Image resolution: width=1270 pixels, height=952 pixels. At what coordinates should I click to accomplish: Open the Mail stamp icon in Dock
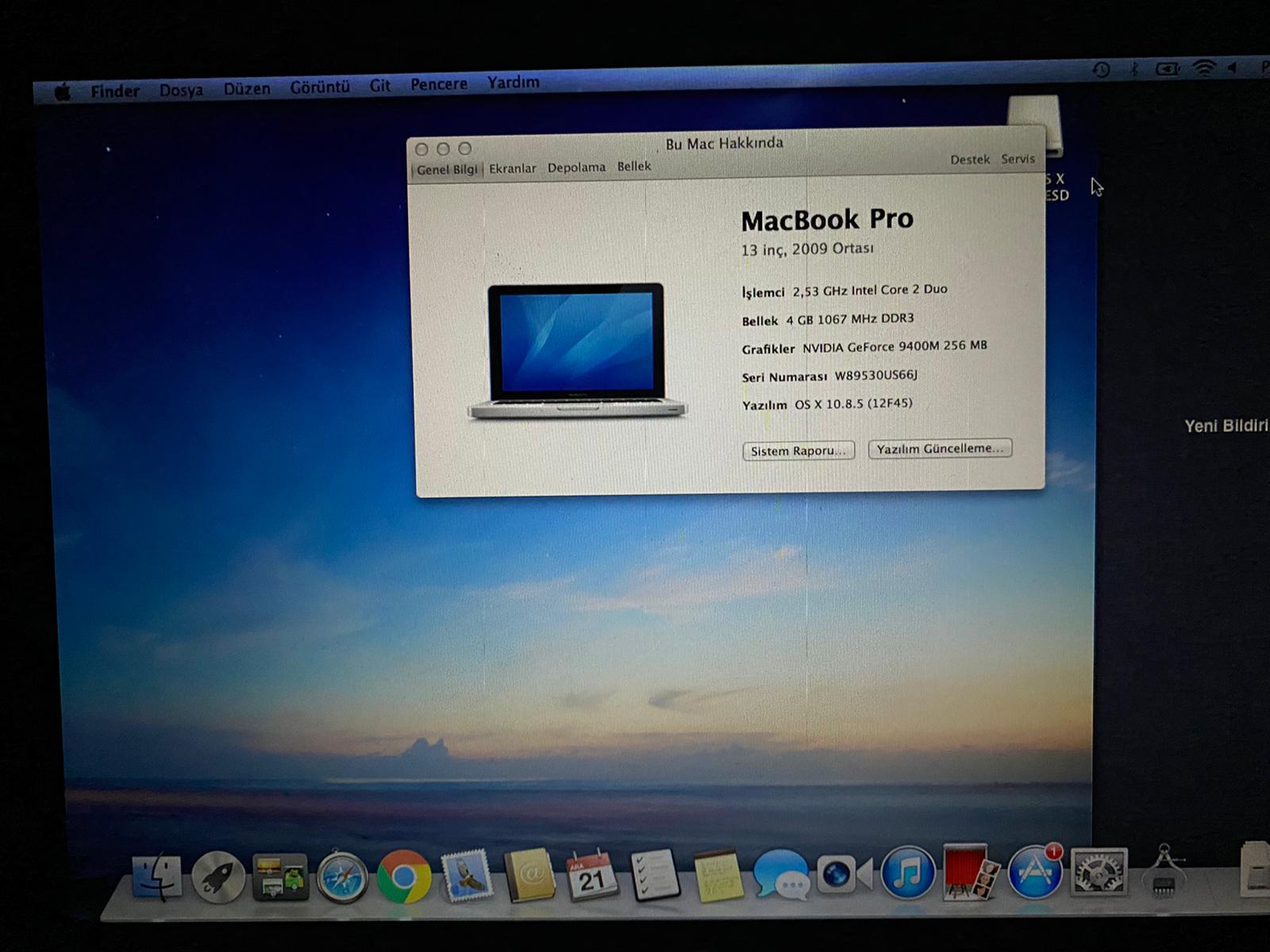tap(467, 877)
